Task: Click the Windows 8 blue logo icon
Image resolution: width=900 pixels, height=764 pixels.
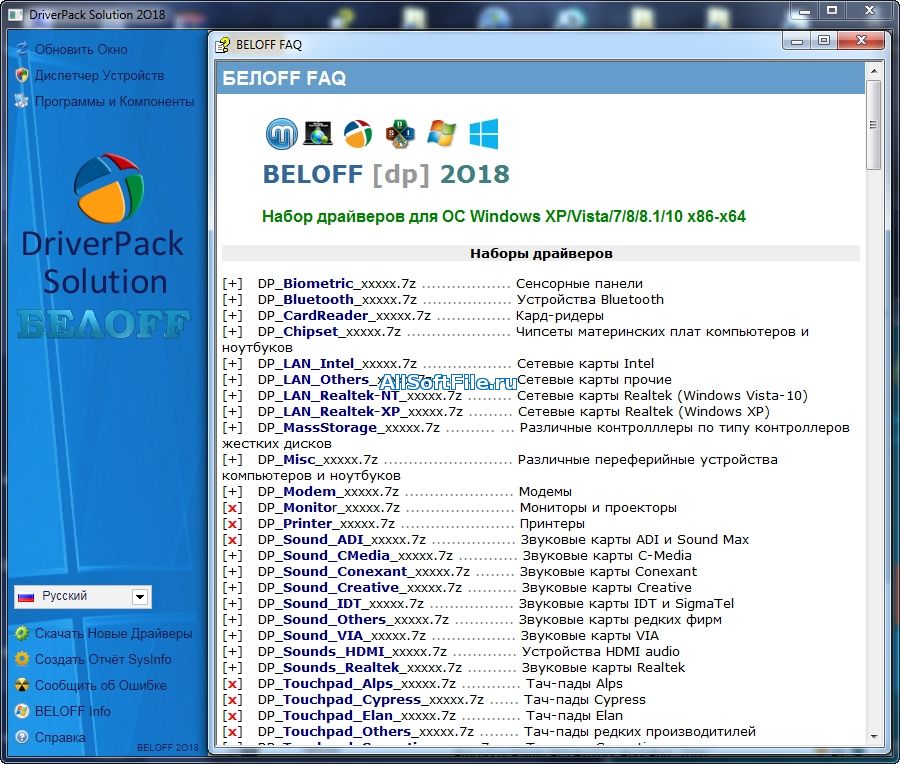Action: pos(484,134)
